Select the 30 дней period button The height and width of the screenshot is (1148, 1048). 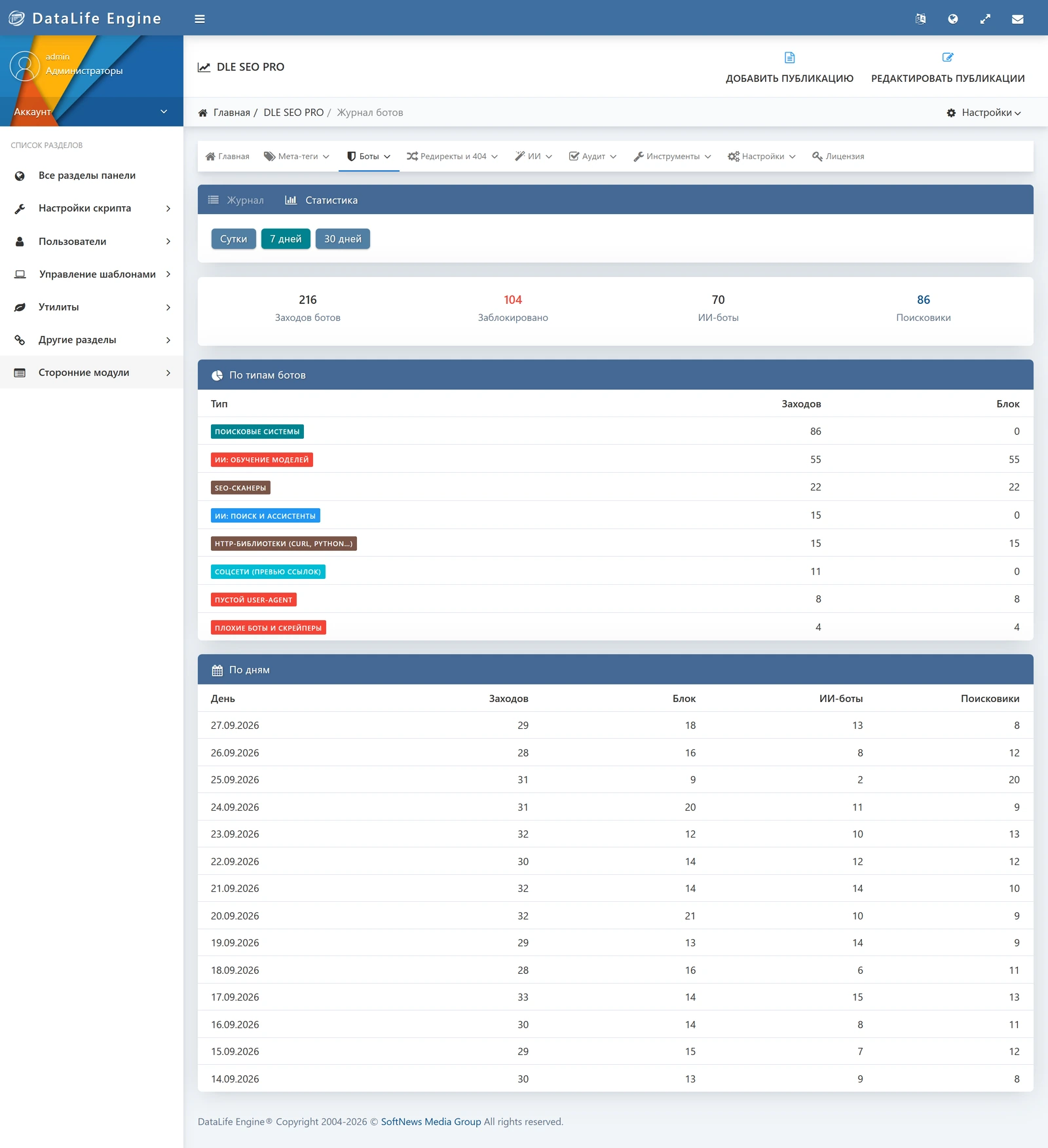[343, 239]
